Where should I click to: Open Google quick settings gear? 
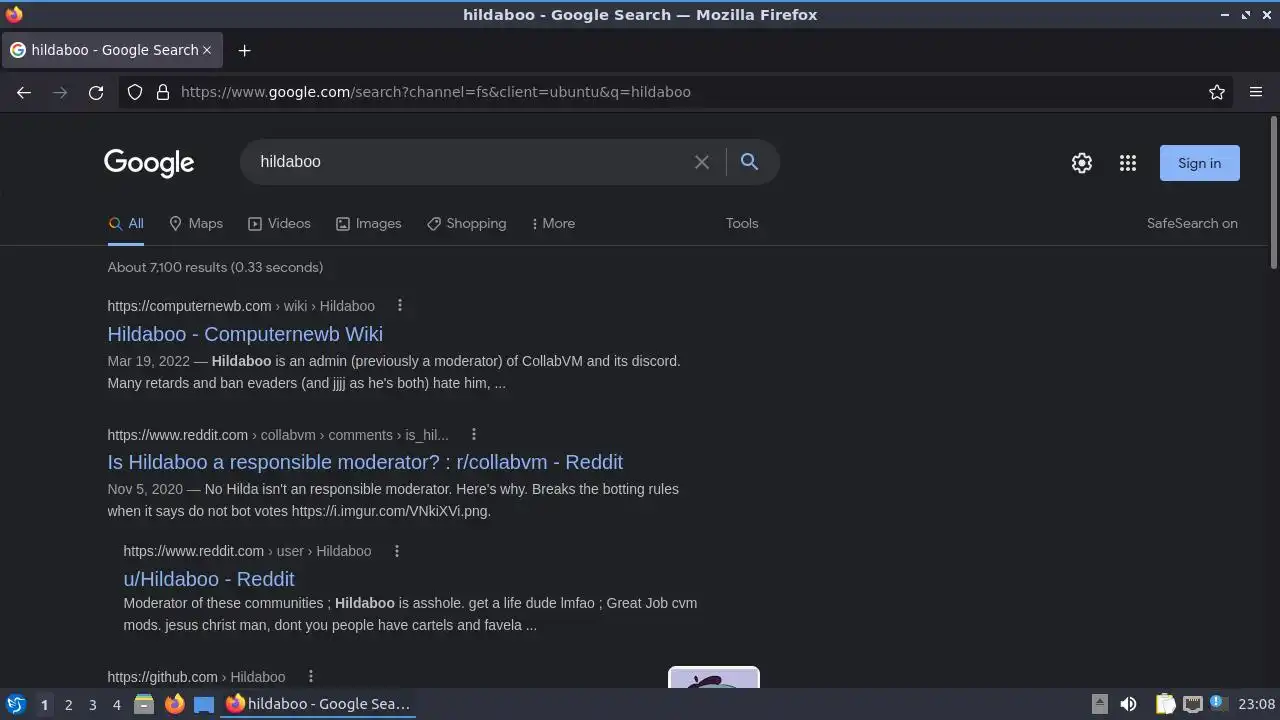1082,163
